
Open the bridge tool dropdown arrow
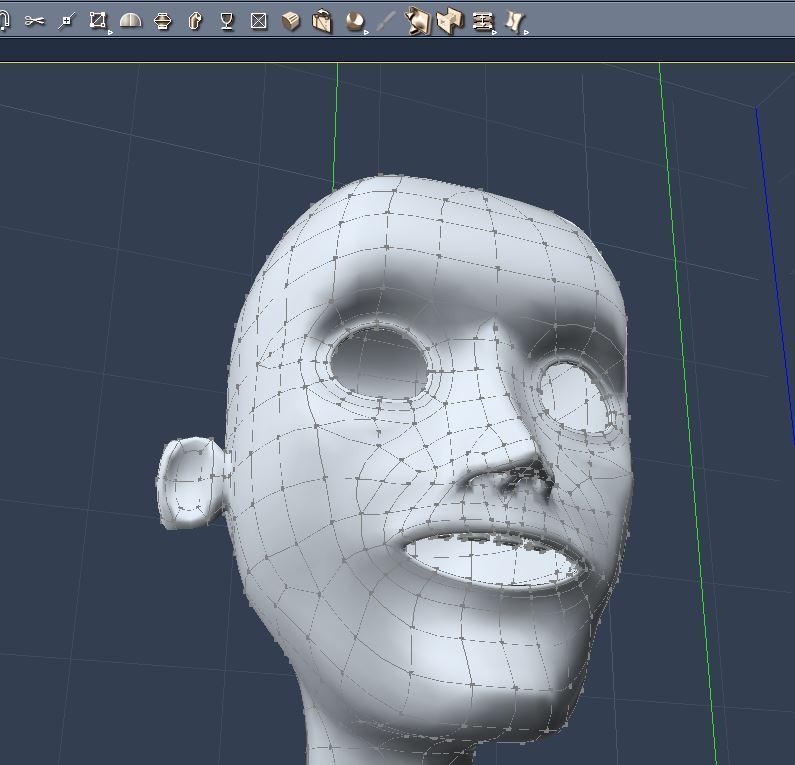495,32
